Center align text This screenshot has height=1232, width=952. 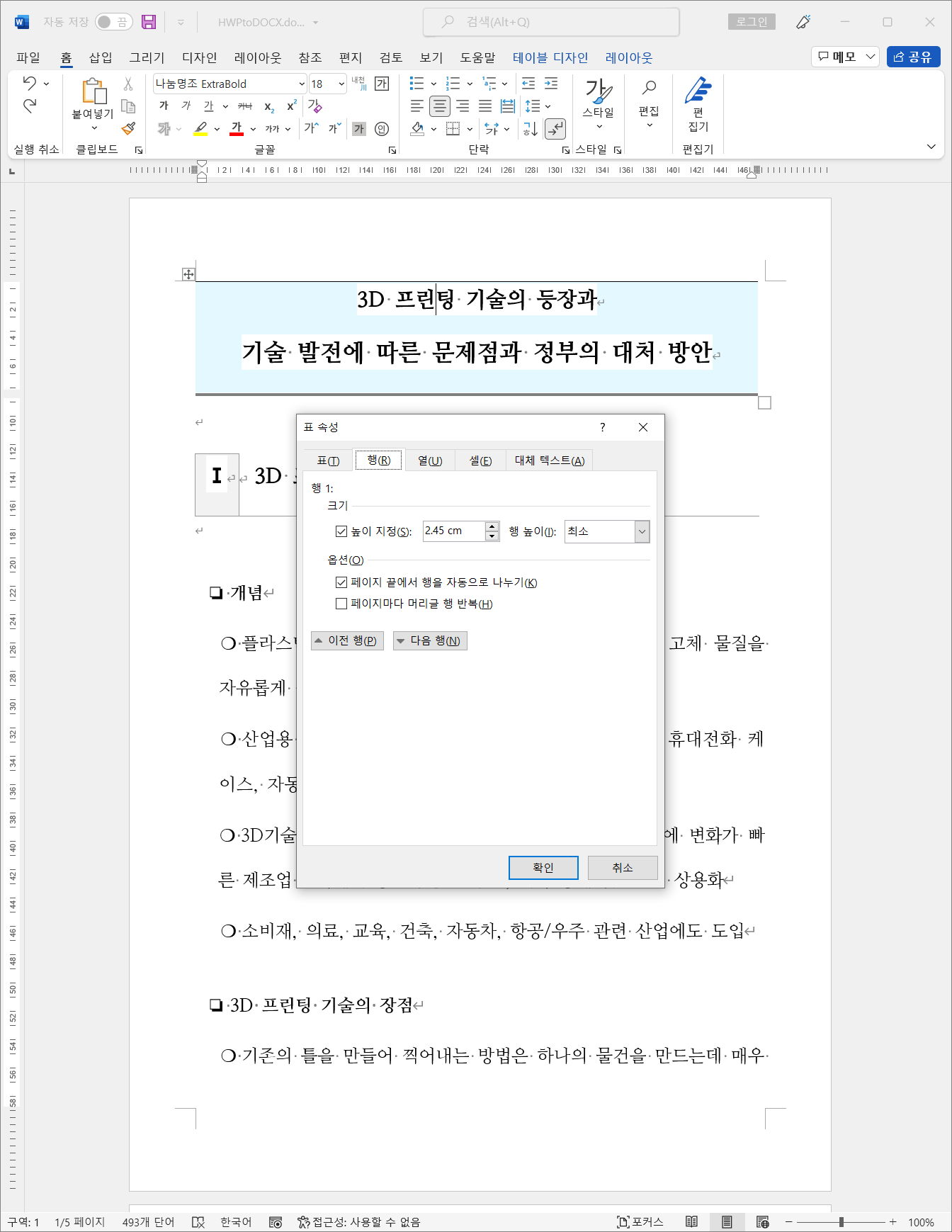440,106
